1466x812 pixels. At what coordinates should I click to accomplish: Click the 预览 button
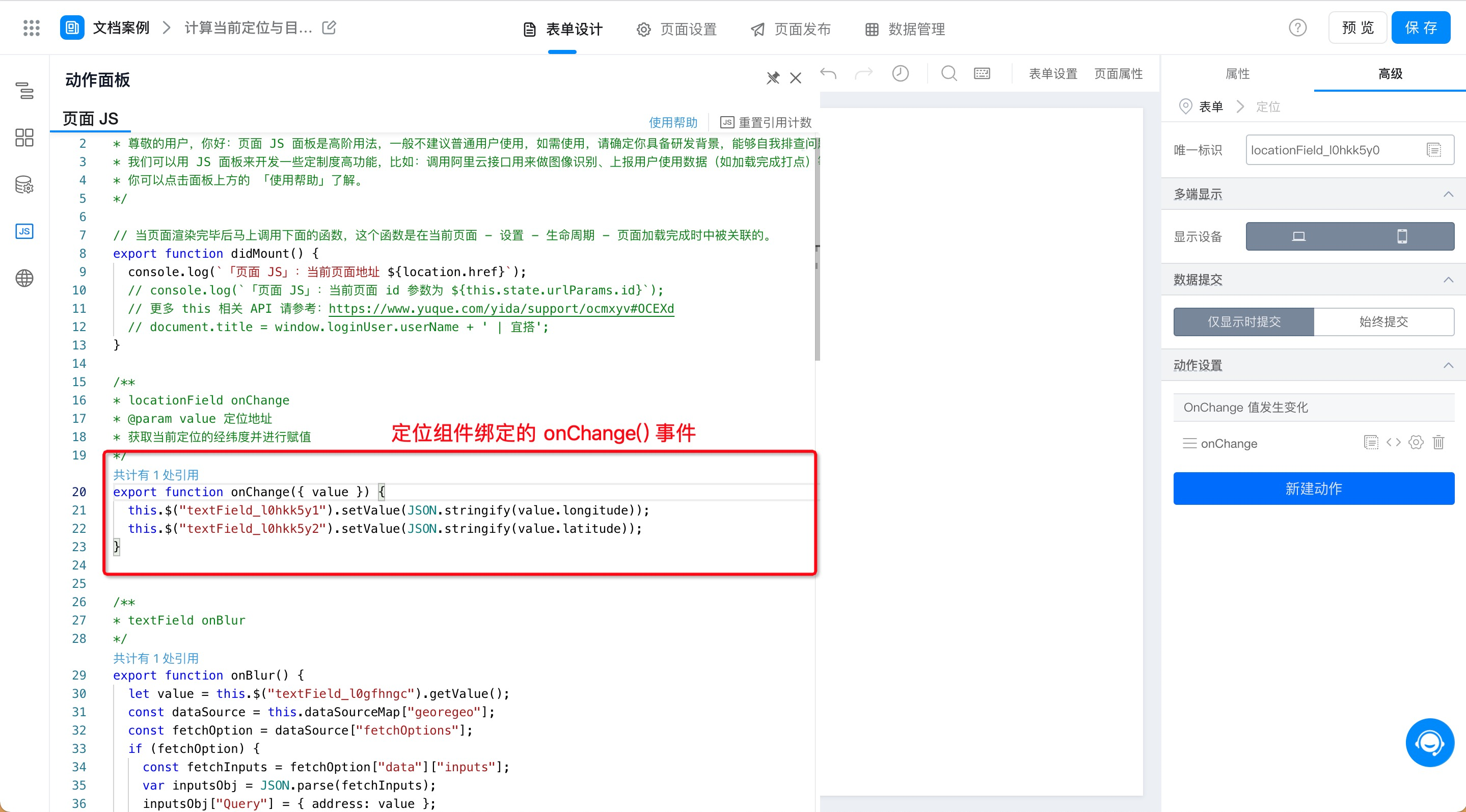(1358, 28)
